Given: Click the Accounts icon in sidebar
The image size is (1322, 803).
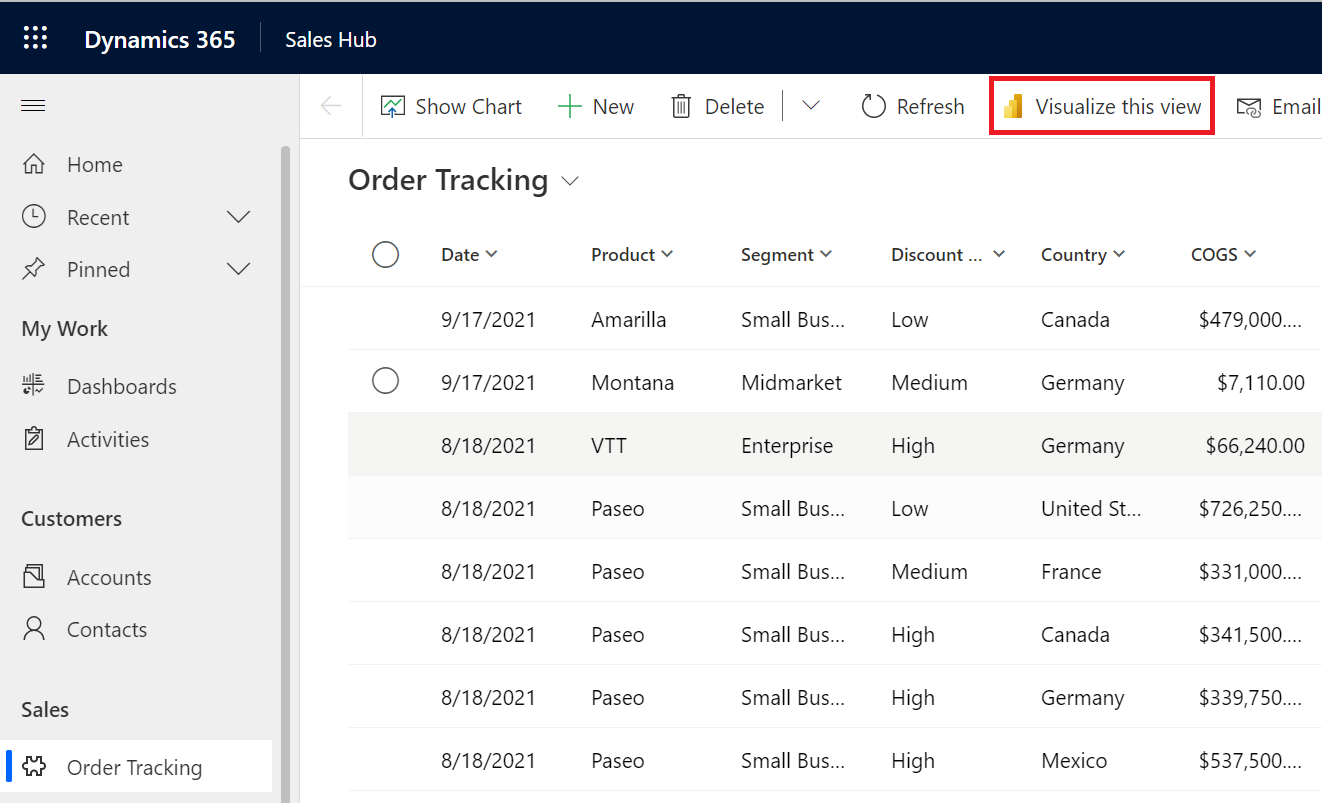Looking at the screenshot, I should pos(34,576).
